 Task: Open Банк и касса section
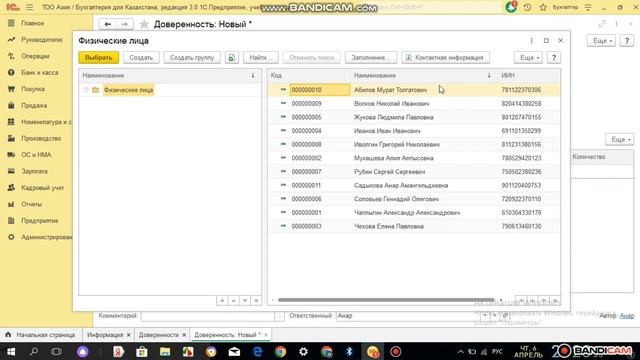point(40,72)
